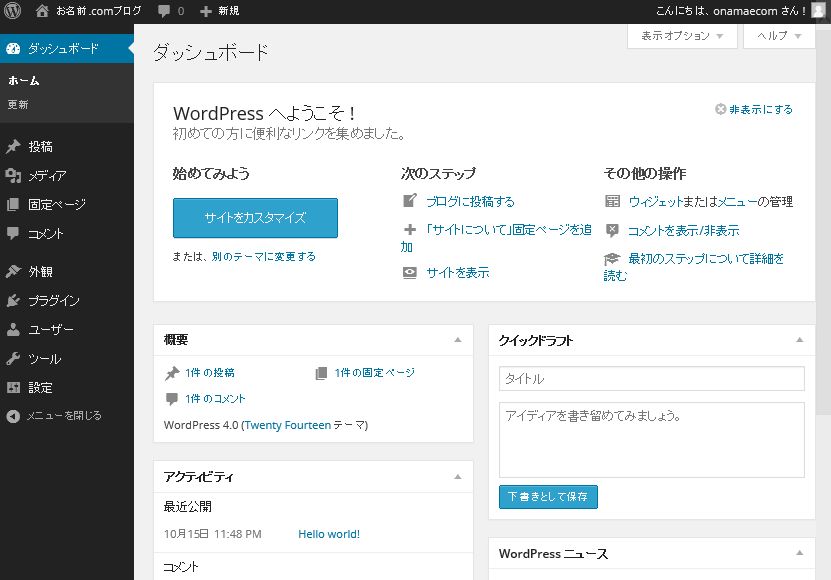Click the プラグイン plug icon in sidebar
The image size is (831, 580).
point(13,301)
